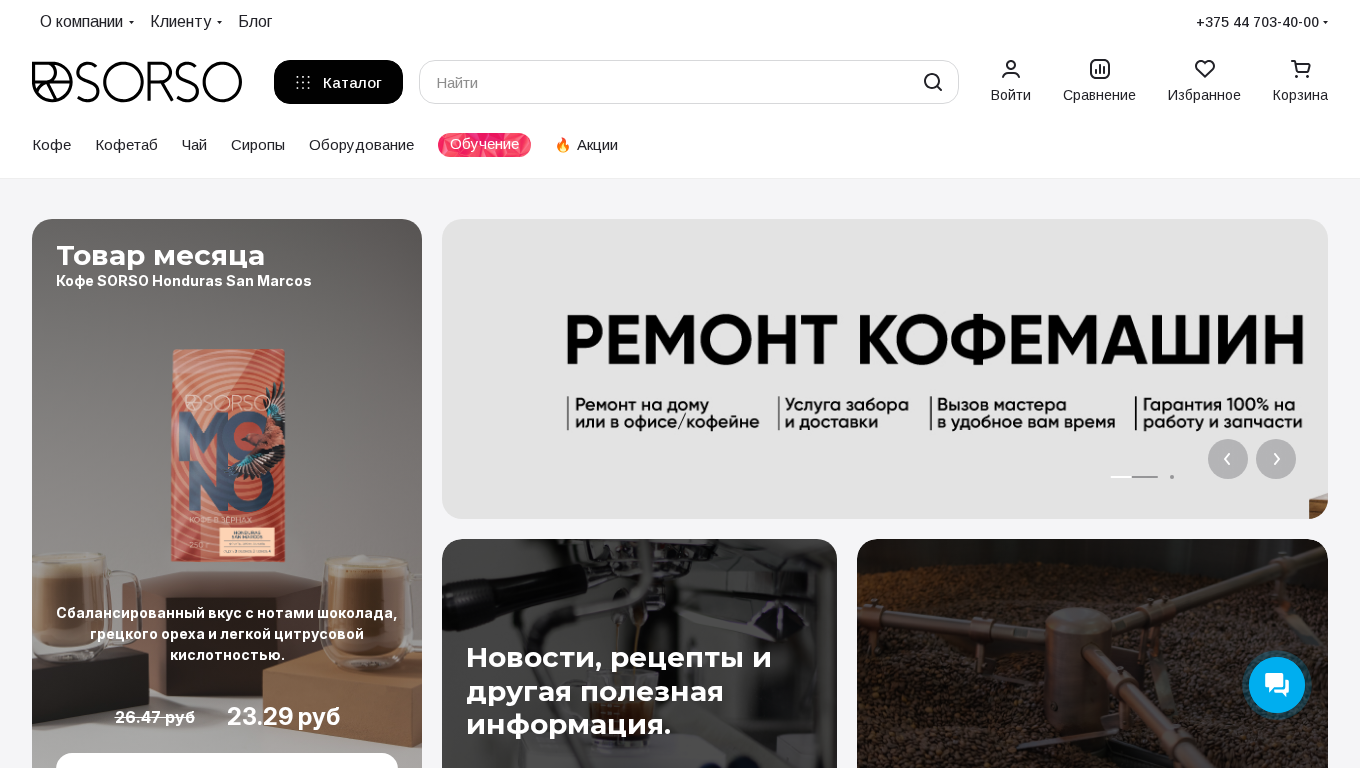The image size is (1366, 768).
Task: Open the Каталог button
Action: [x=338, y=82]
